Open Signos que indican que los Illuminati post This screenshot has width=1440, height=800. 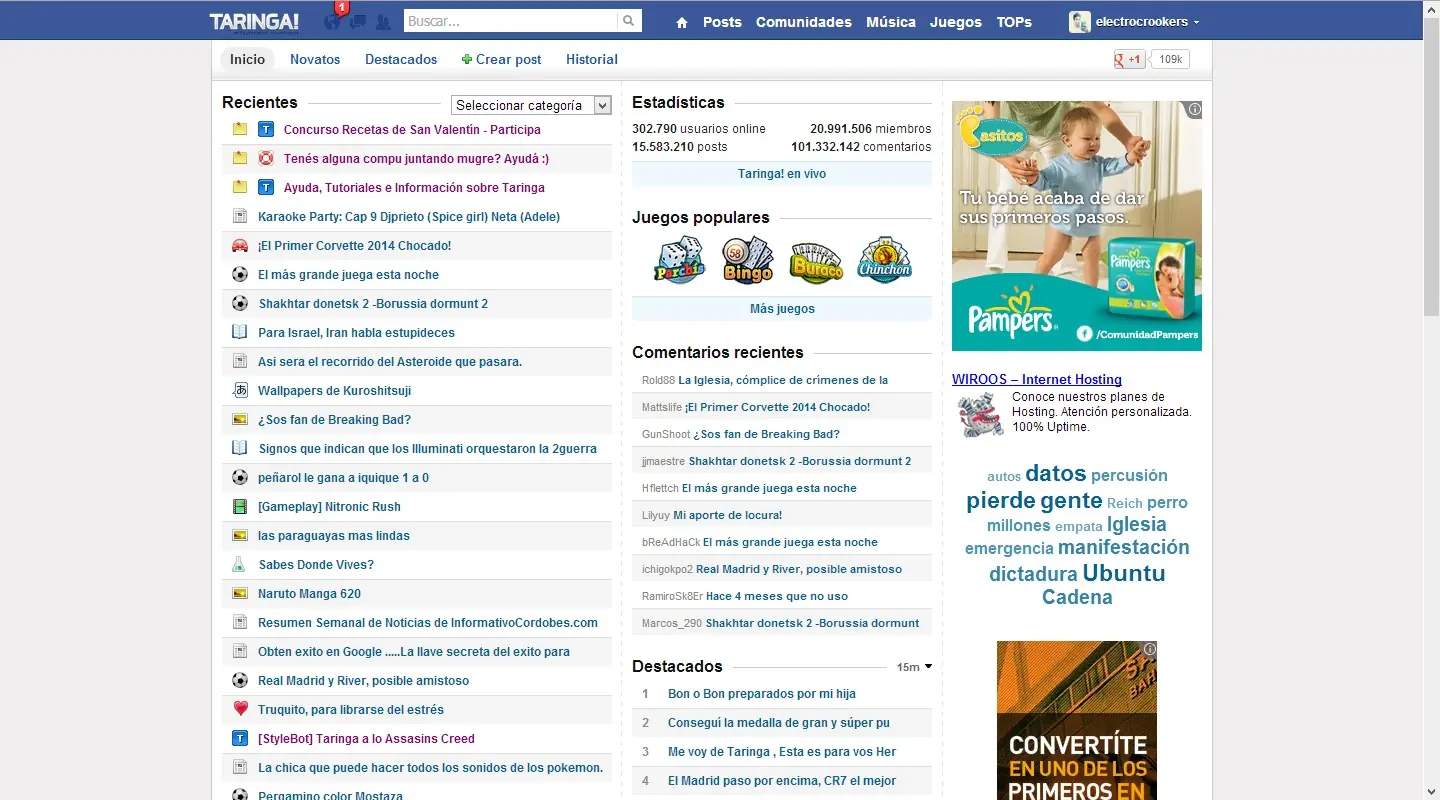pyautogui.click(x=428, y=449)
